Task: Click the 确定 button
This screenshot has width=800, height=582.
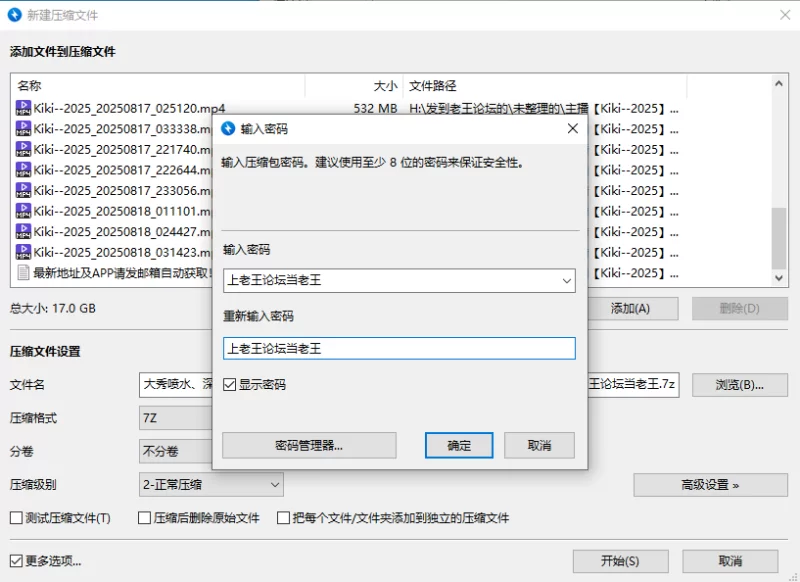Action: 459,445
